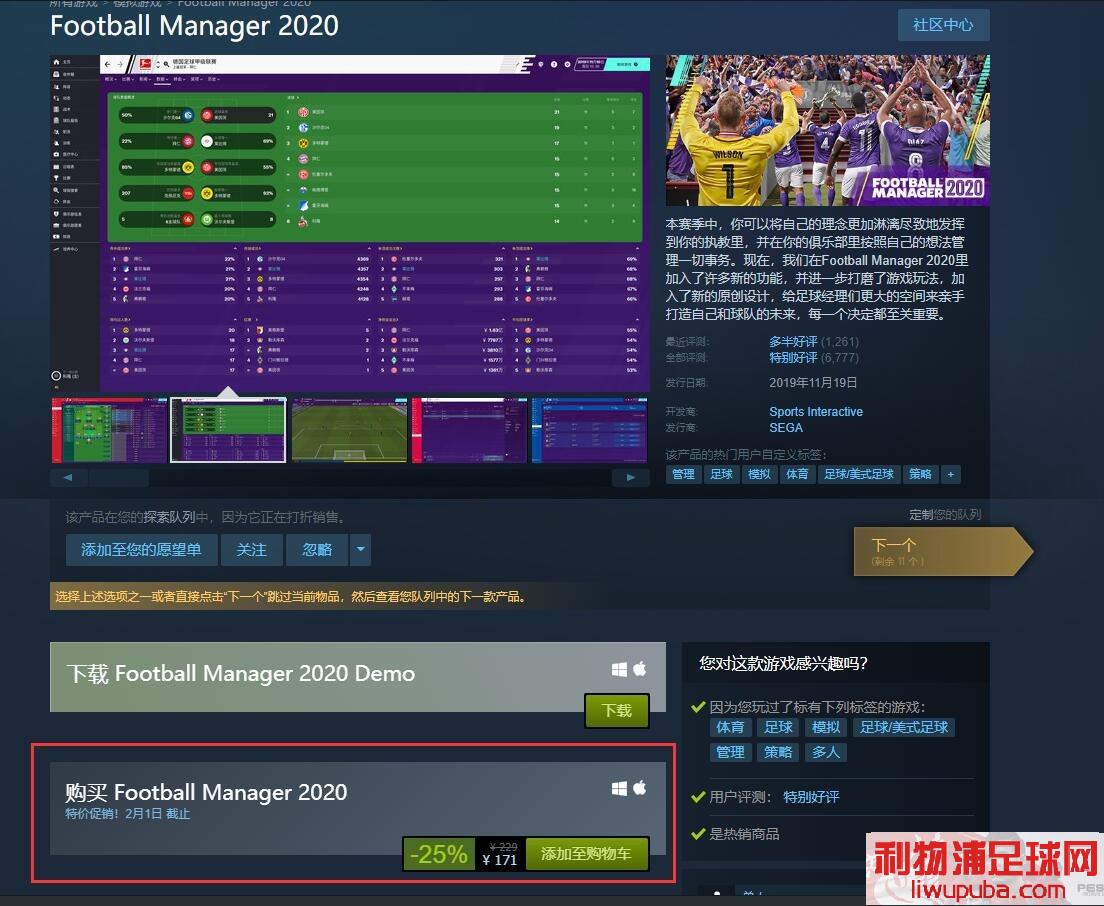Open Sports Interactive developer link
Image resolution: width=1104 pixels, height=906 pixels.
coord(815,412)
